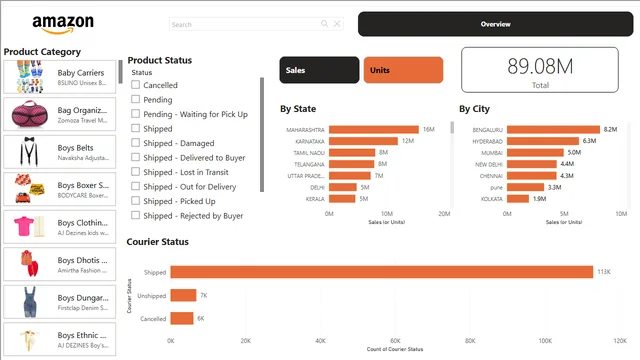
Task: Choose the Boys Ethnic category card
Action: pyautogui.click(x=60, y=339)
